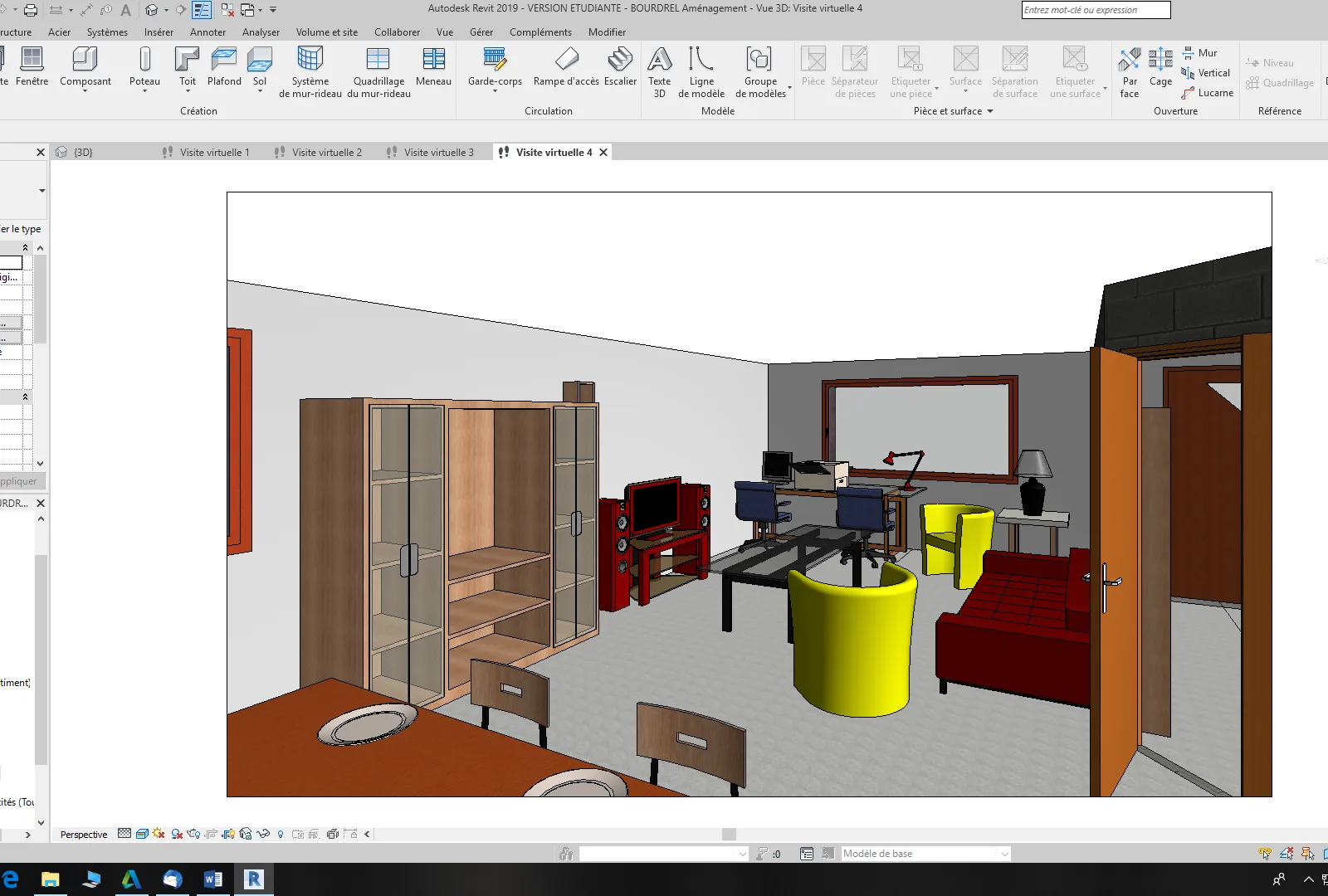Click Système de mur-rideau tool

point(310,72)
